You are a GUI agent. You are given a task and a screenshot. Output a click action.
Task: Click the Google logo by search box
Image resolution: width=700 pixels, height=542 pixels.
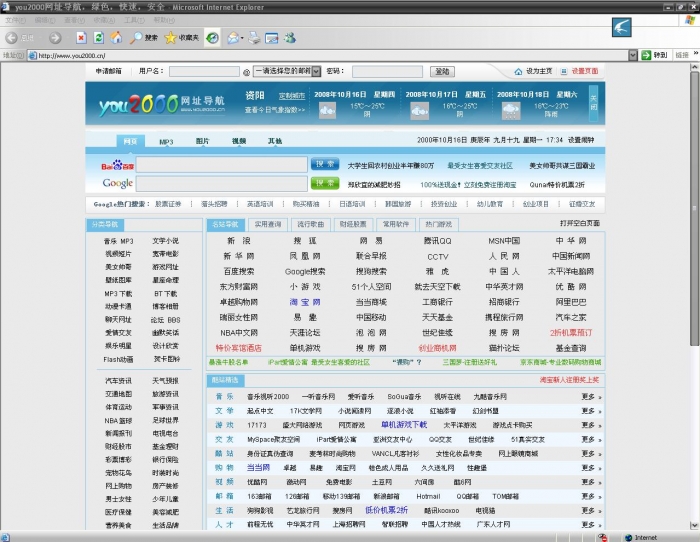pos(117,183)
